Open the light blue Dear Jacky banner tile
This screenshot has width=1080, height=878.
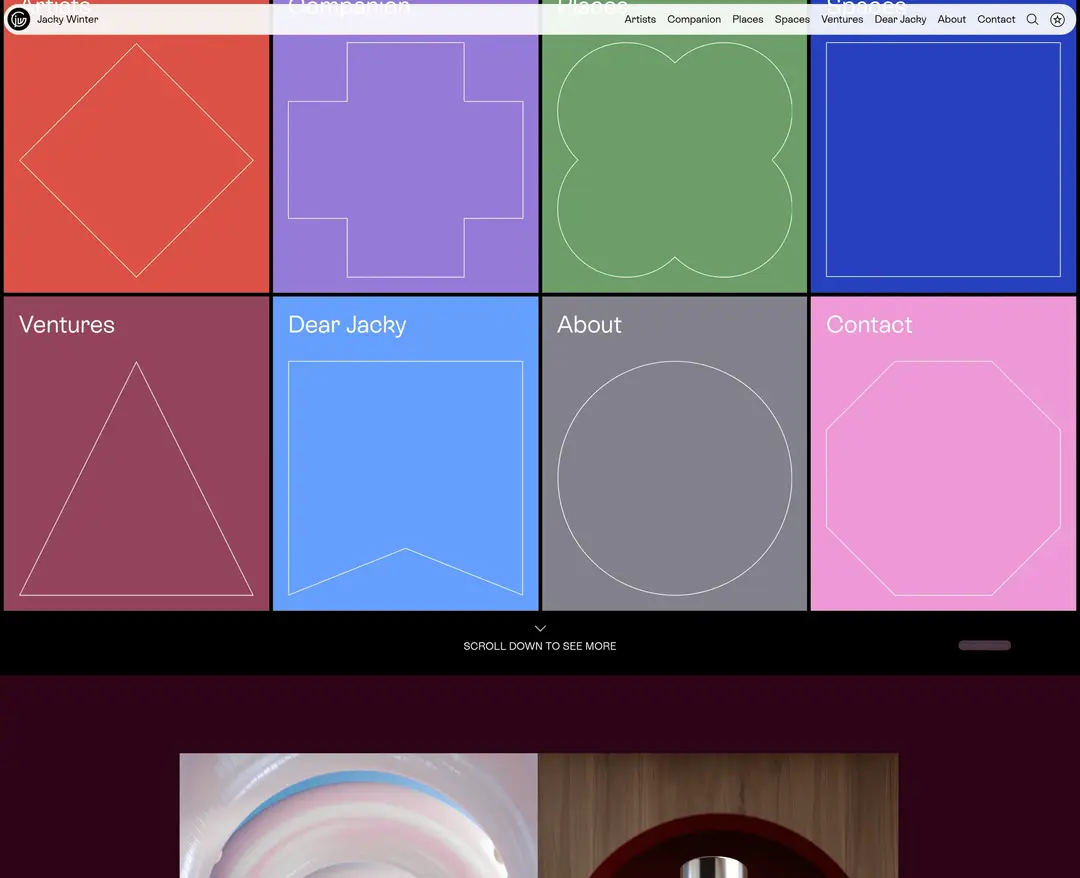(x=406, y=454)
